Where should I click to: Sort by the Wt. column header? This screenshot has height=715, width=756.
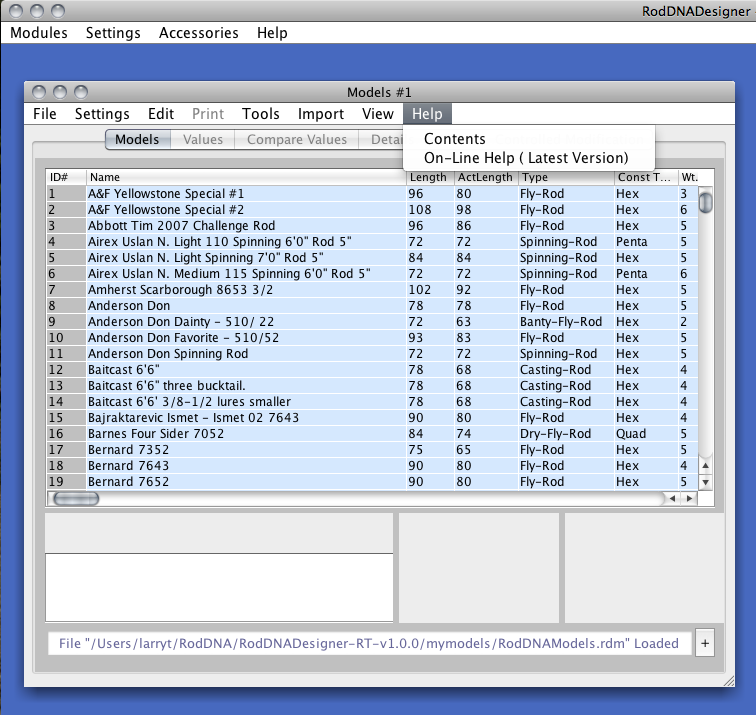click(x=688, y=177)
